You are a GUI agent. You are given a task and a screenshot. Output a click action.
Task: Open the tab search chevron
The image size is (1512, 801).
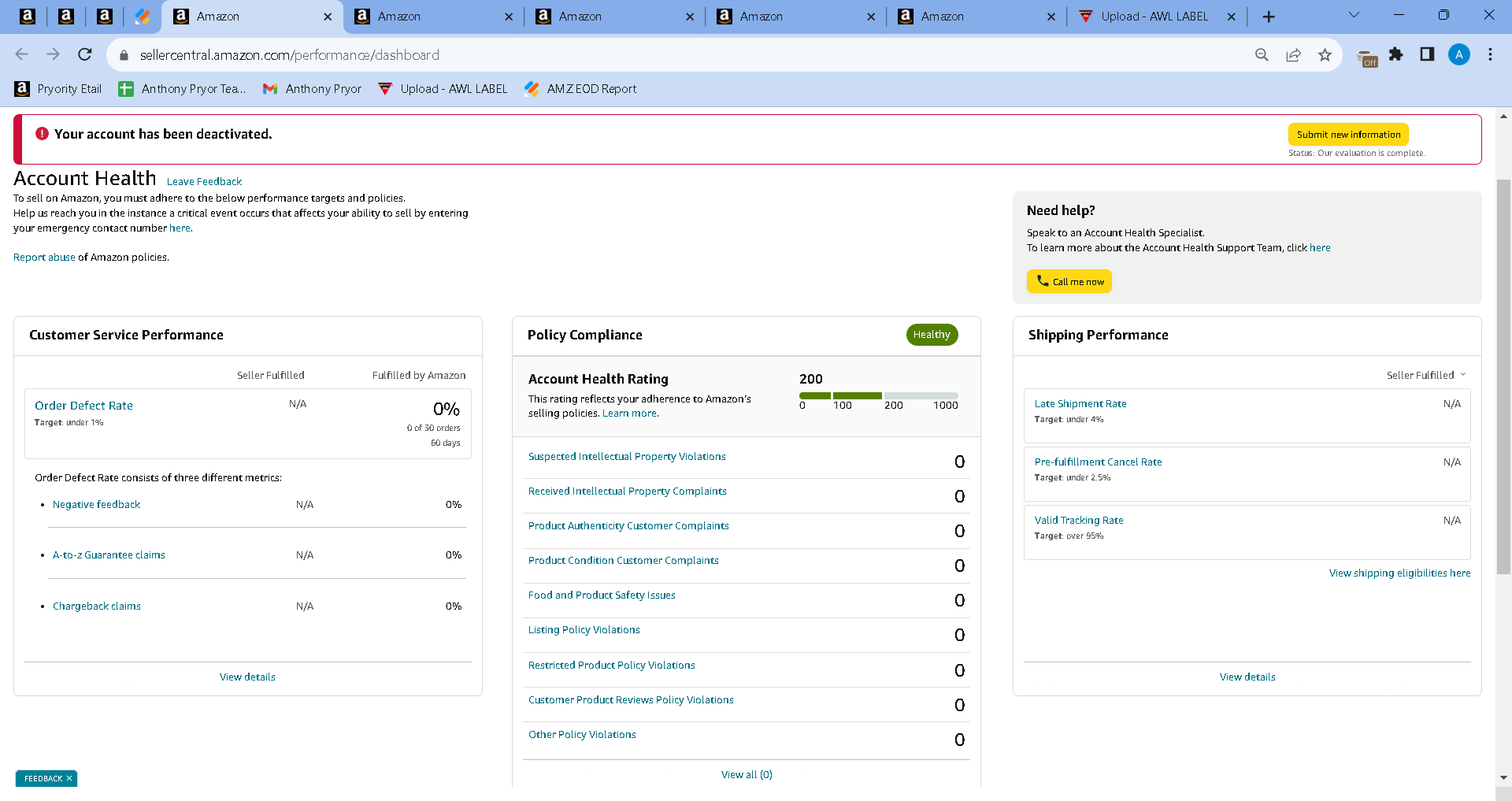pos(1354,15)
